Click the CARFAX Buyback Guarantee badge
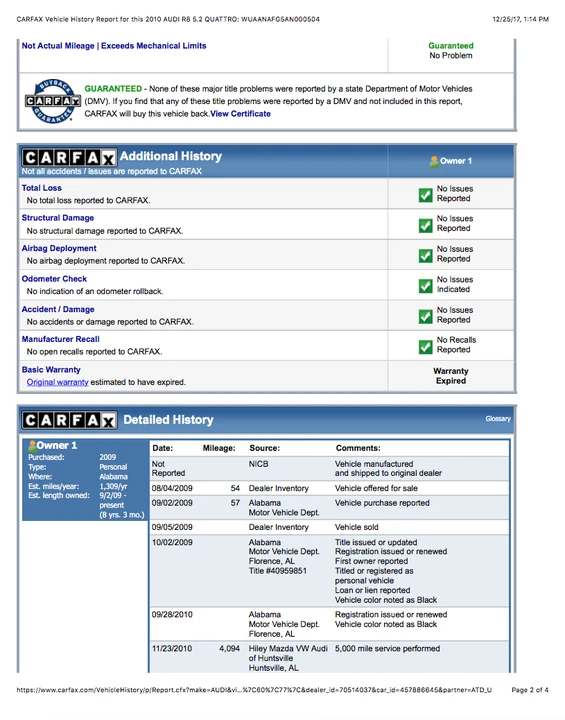565x720 pixels. pos(53,101)
